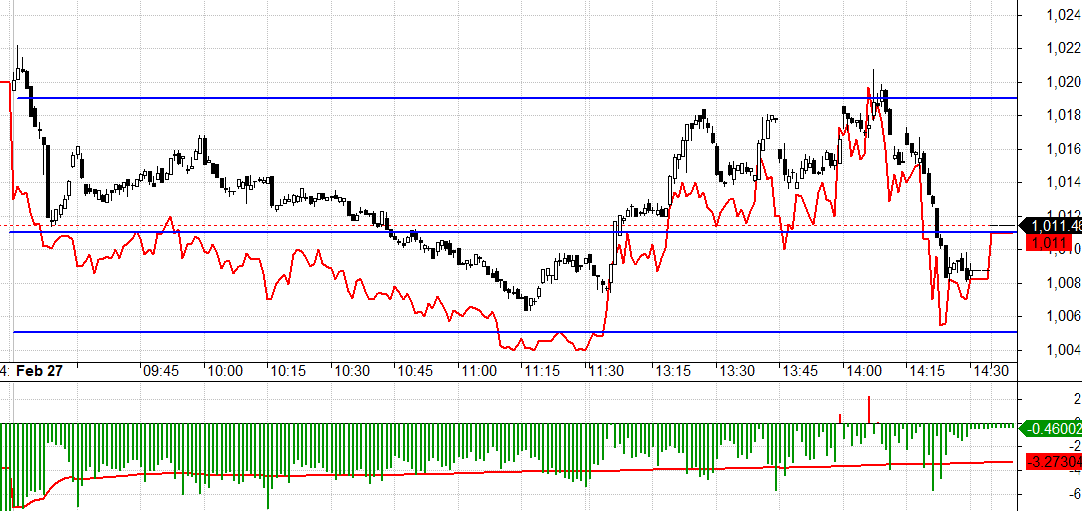Click the 14:30 time axis label
Screen dimensions: 1082x511
(x=990, y=371)
